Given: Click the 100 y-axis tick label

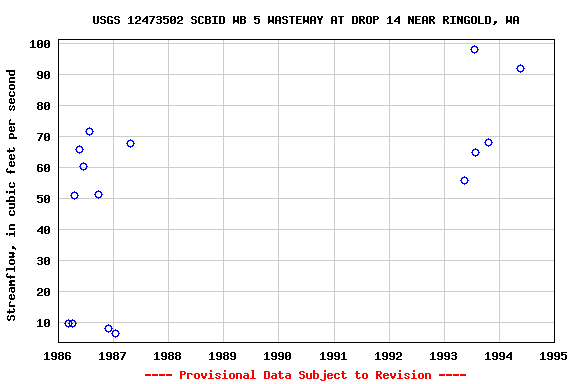Looking at the screenshot, I should (x=40, y=44).
